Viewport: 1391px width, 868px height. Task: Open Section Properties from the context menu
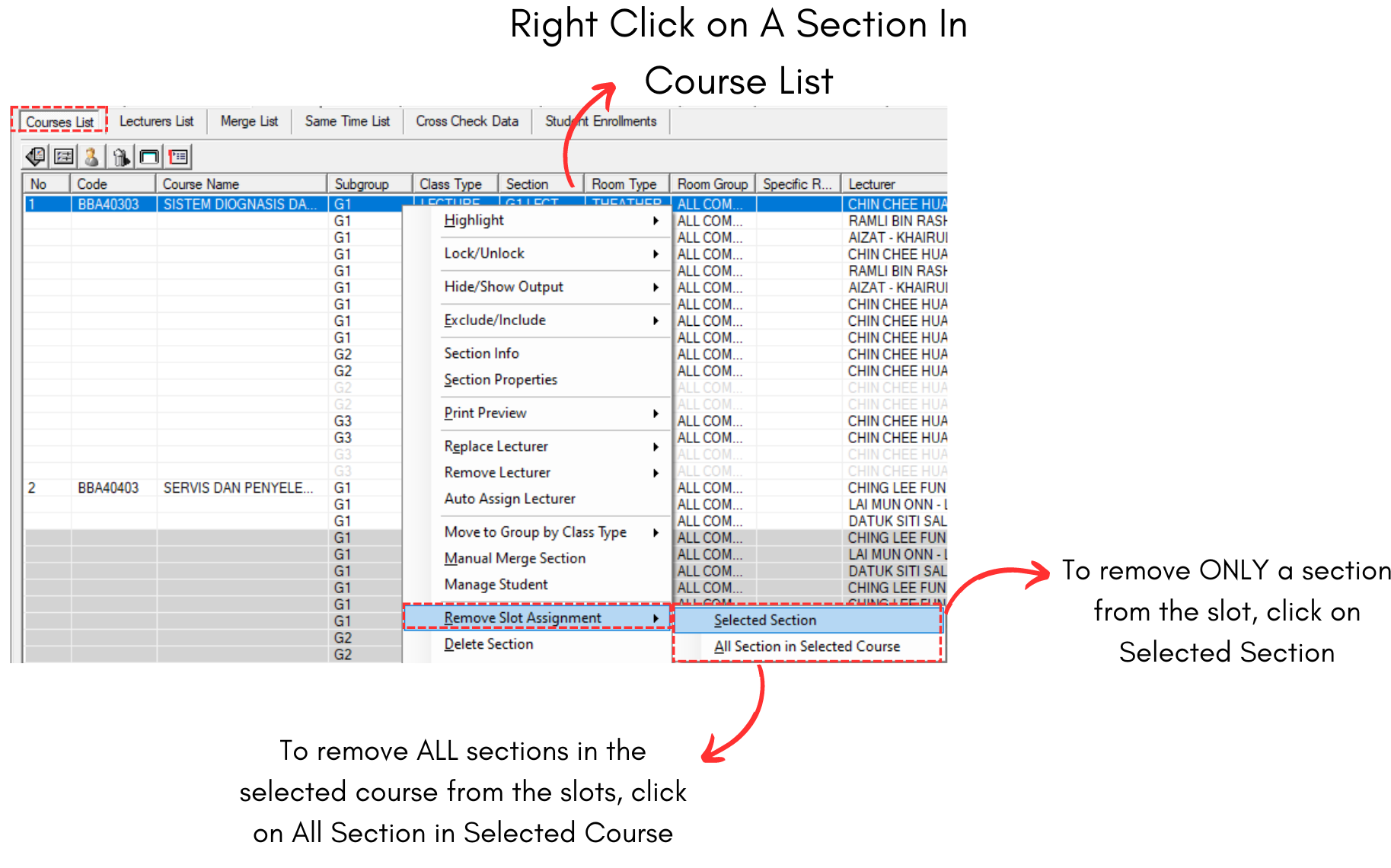coord(500,380)
